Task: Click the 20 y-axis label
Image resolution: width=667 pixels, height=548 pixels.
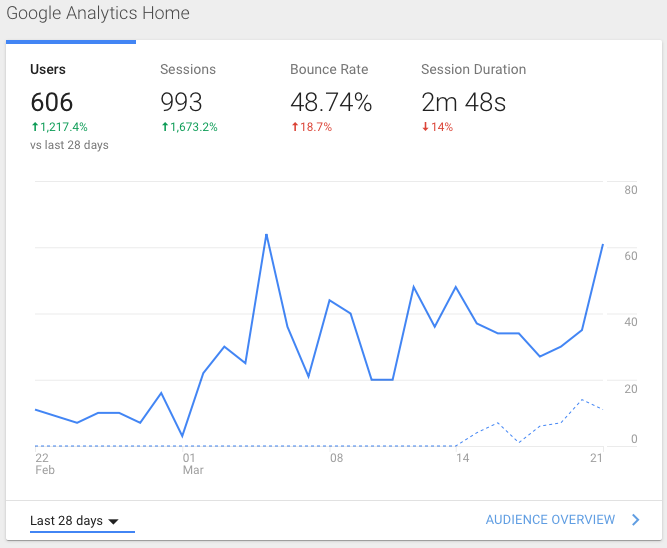Action: [x=630, y=388]
